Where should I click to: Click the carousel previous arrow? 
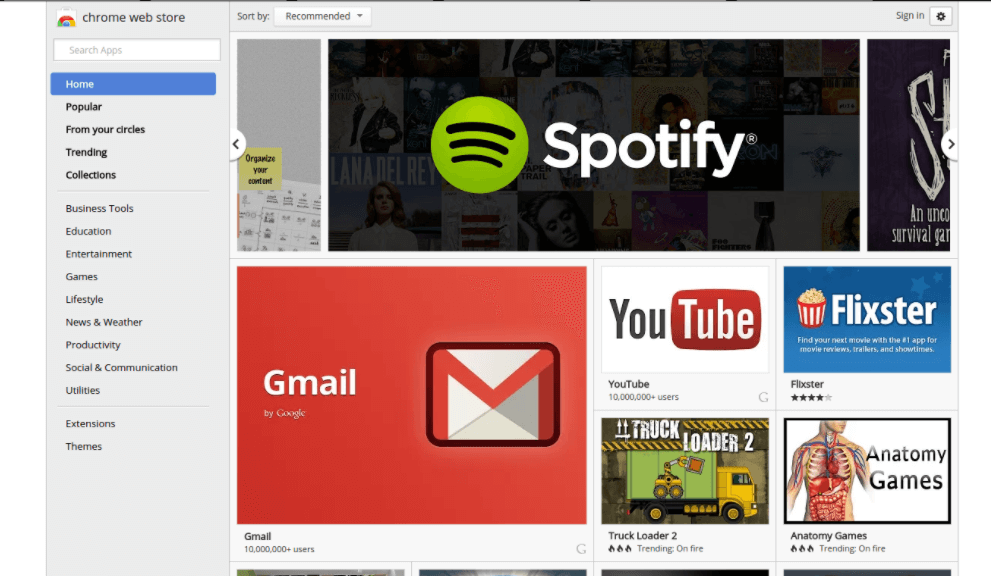coord(237,144)
